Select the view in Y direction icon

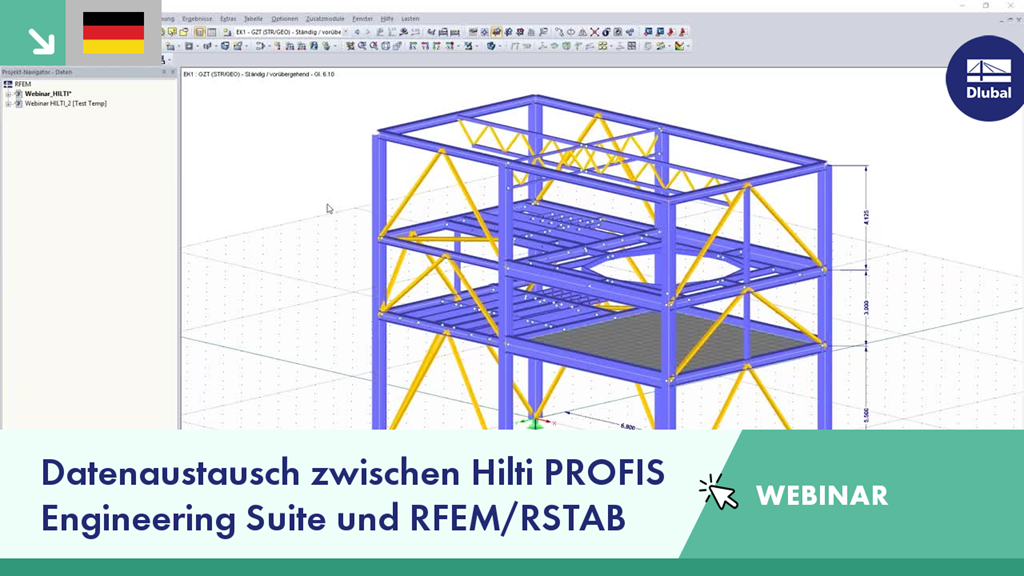tap(424, 46)
